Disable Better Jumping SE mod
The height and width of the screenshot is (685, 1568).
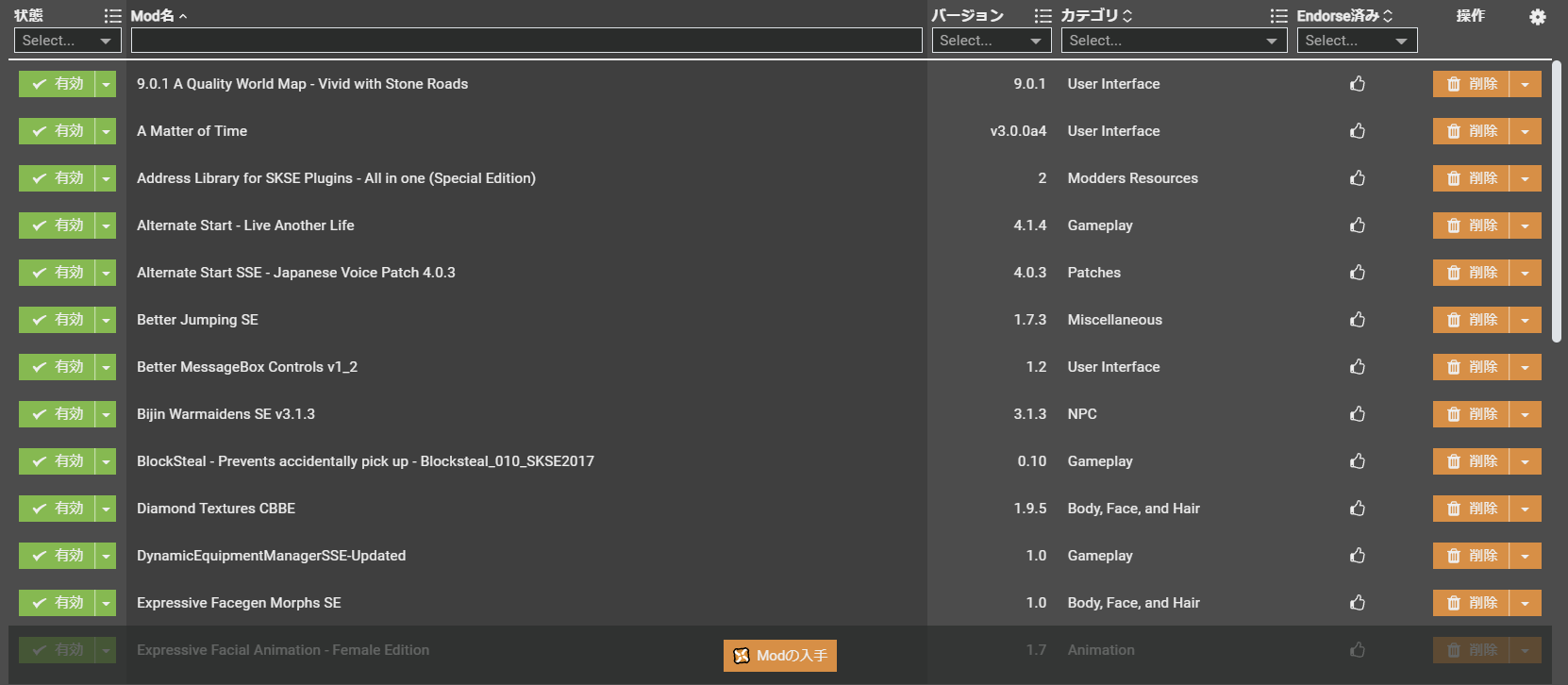57,320
